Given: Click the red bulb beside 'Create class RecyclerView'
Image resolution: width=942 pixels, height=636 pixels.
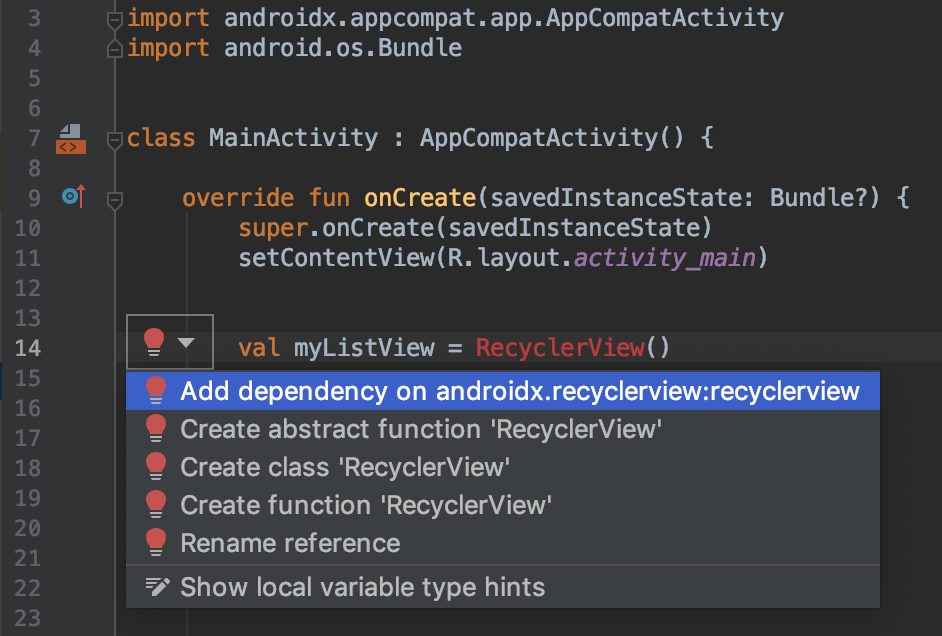Looking at the screenshot, I should pyautogui.click(x=156, y=466).
